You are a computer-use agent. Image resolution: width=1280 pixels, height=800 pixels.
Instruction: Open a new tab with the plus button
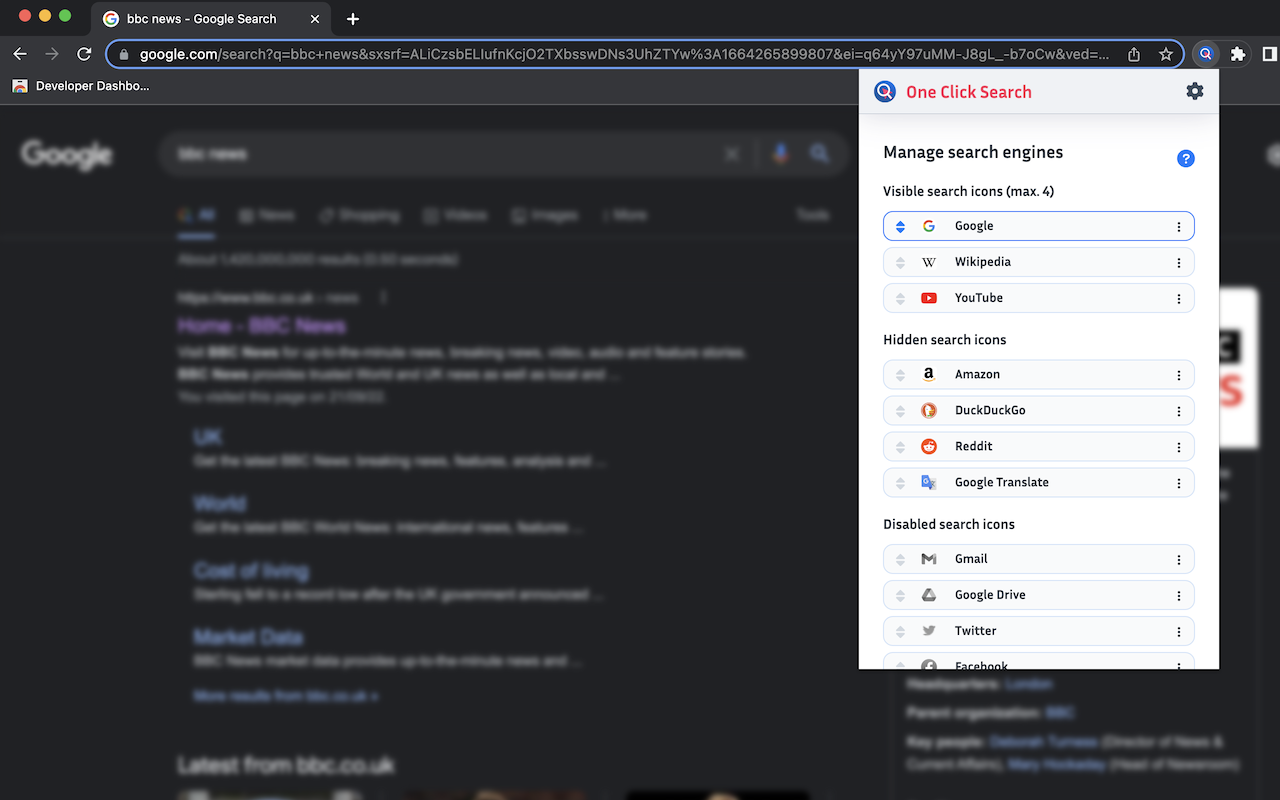point(352,19)
